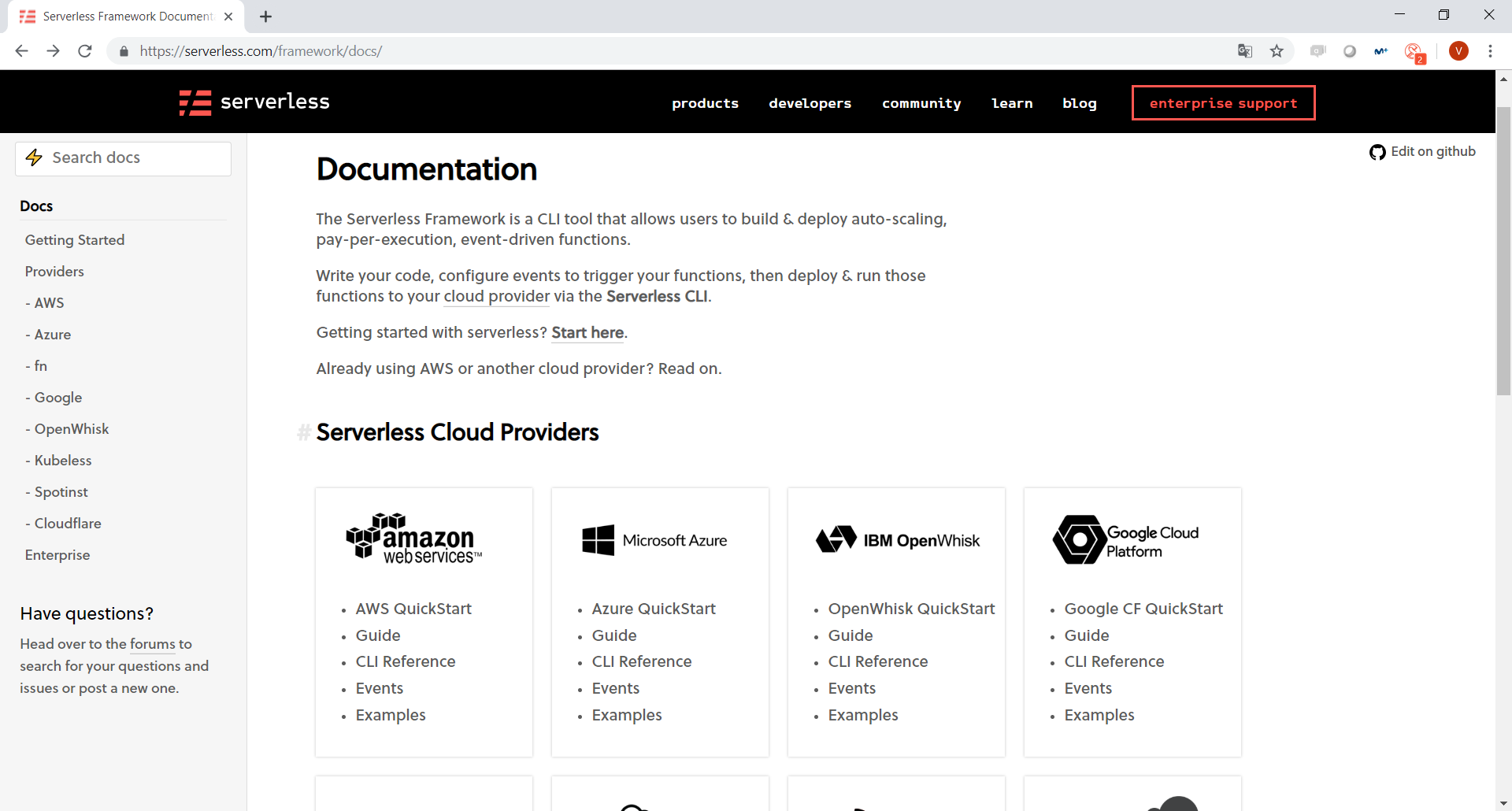1512x811 pixels.
Task: Open the blog page
Action: coord(1079,103)
